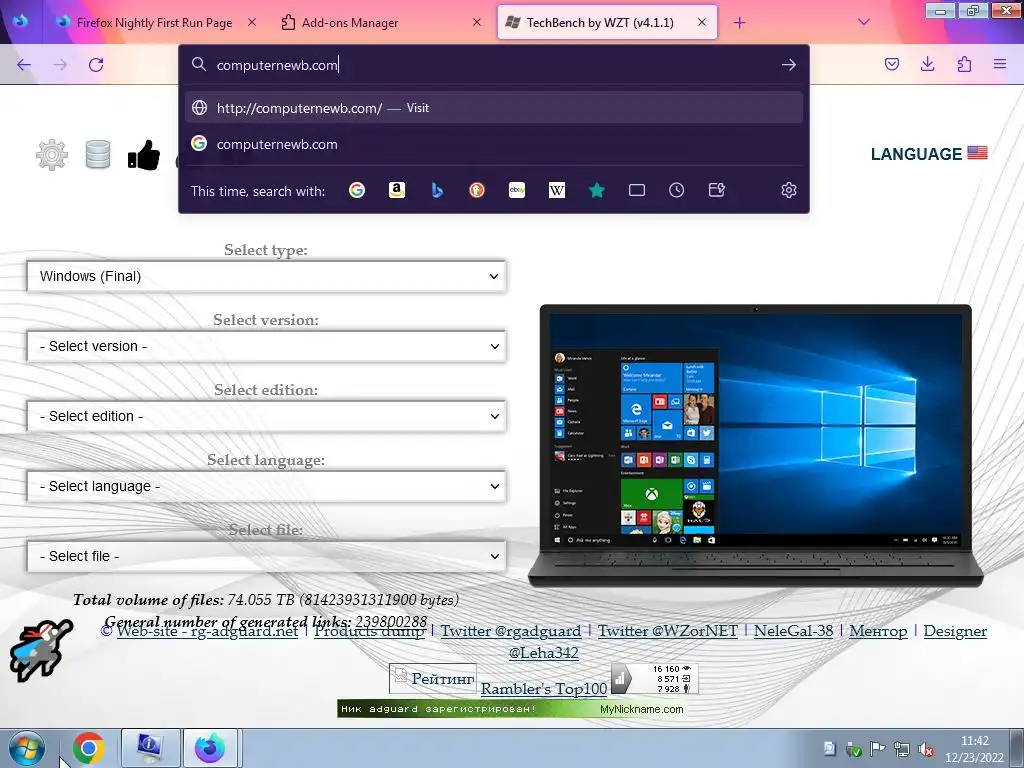Screen dimensions: 1024x768
Task: Click the Firefox Nightly taskbar button
Action: click(x=210, y=748)
